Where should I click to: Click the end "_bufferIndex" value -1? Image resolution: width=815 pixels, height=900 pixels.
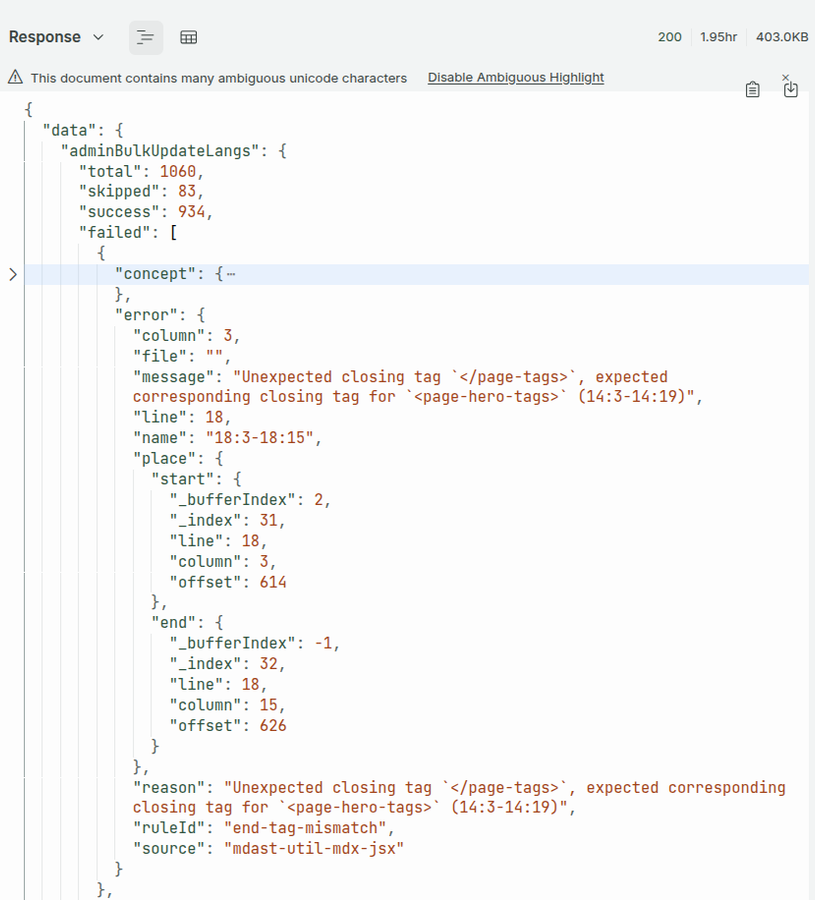pos(323,643)
